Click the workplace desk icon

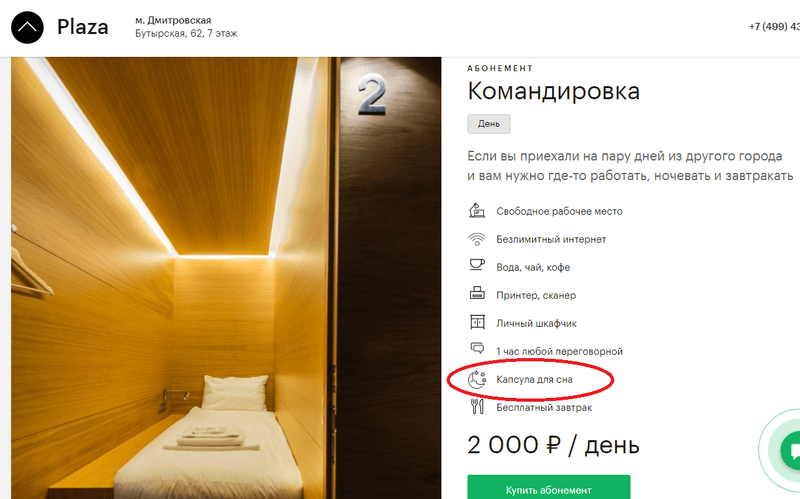point(477,211)
